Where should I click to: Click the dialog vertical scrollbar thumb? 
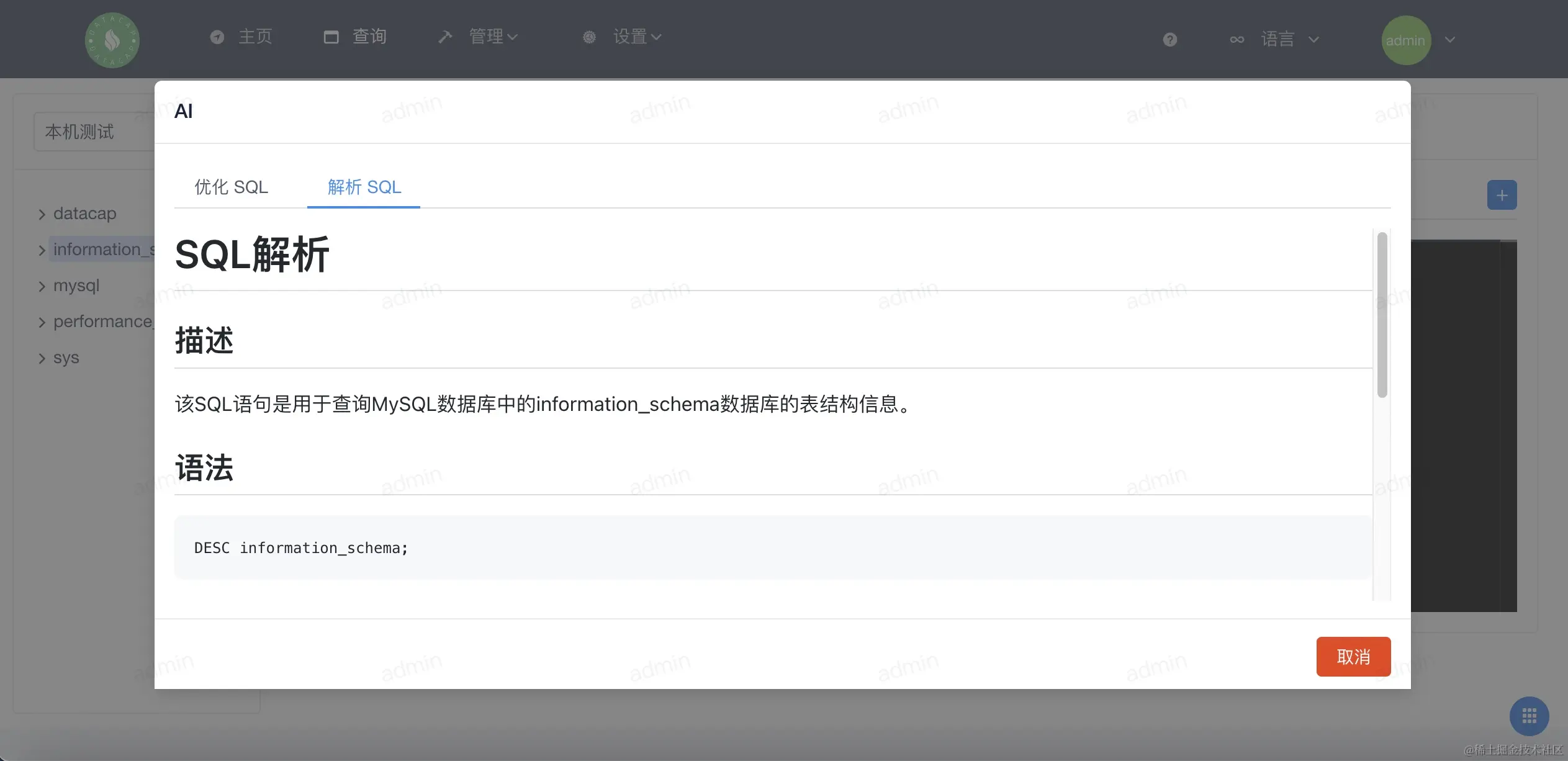pyautogui.click(x=1381, y=314)
